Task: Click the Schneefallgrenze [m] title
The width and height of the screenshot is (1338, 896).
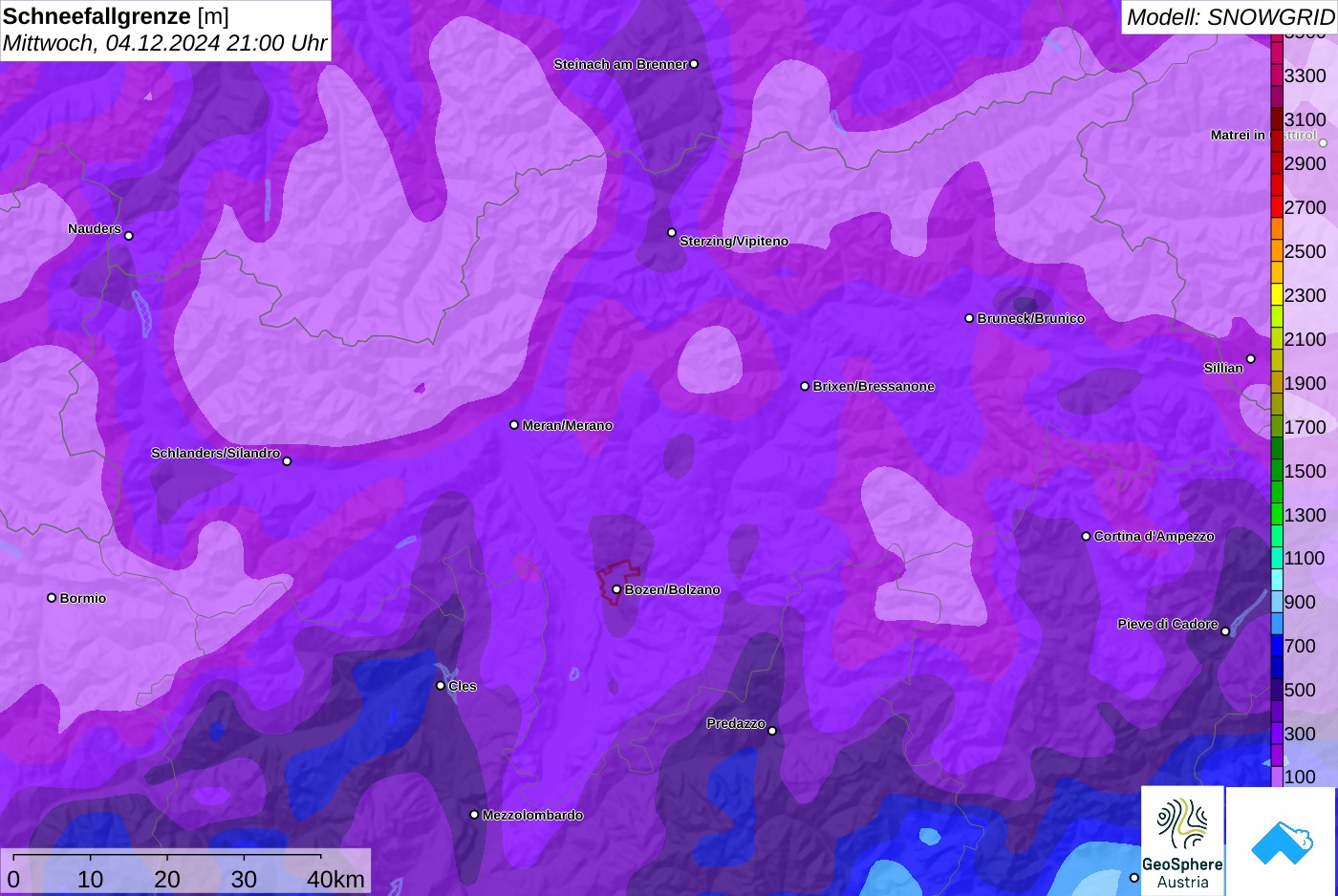Action: pos(116,16)
